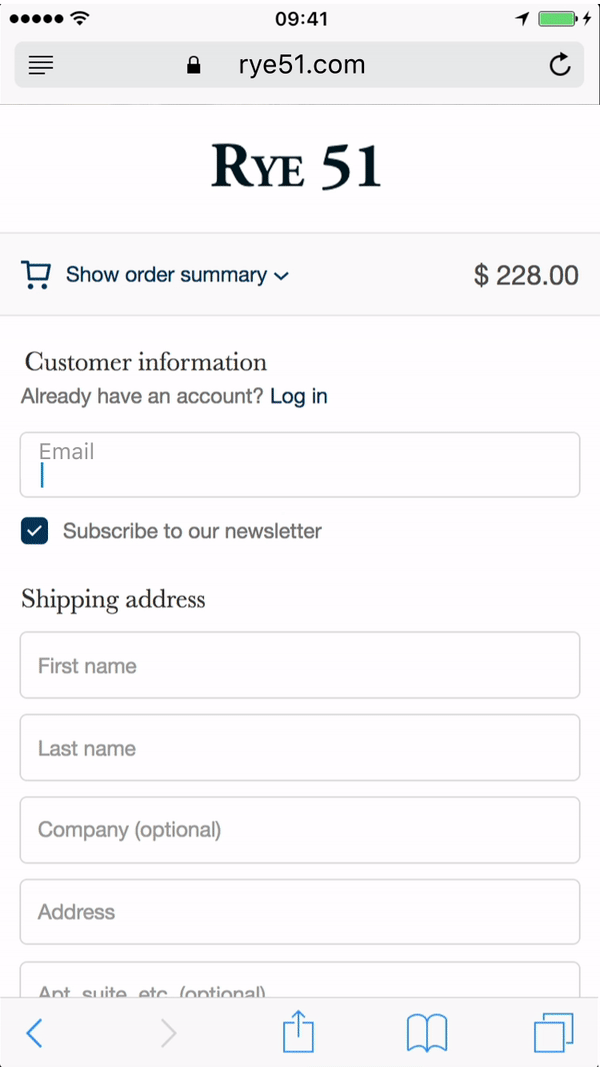This screenshot has height=1067, width=600.
Task: Reload the rye51.com page
Action: (560, 66)
